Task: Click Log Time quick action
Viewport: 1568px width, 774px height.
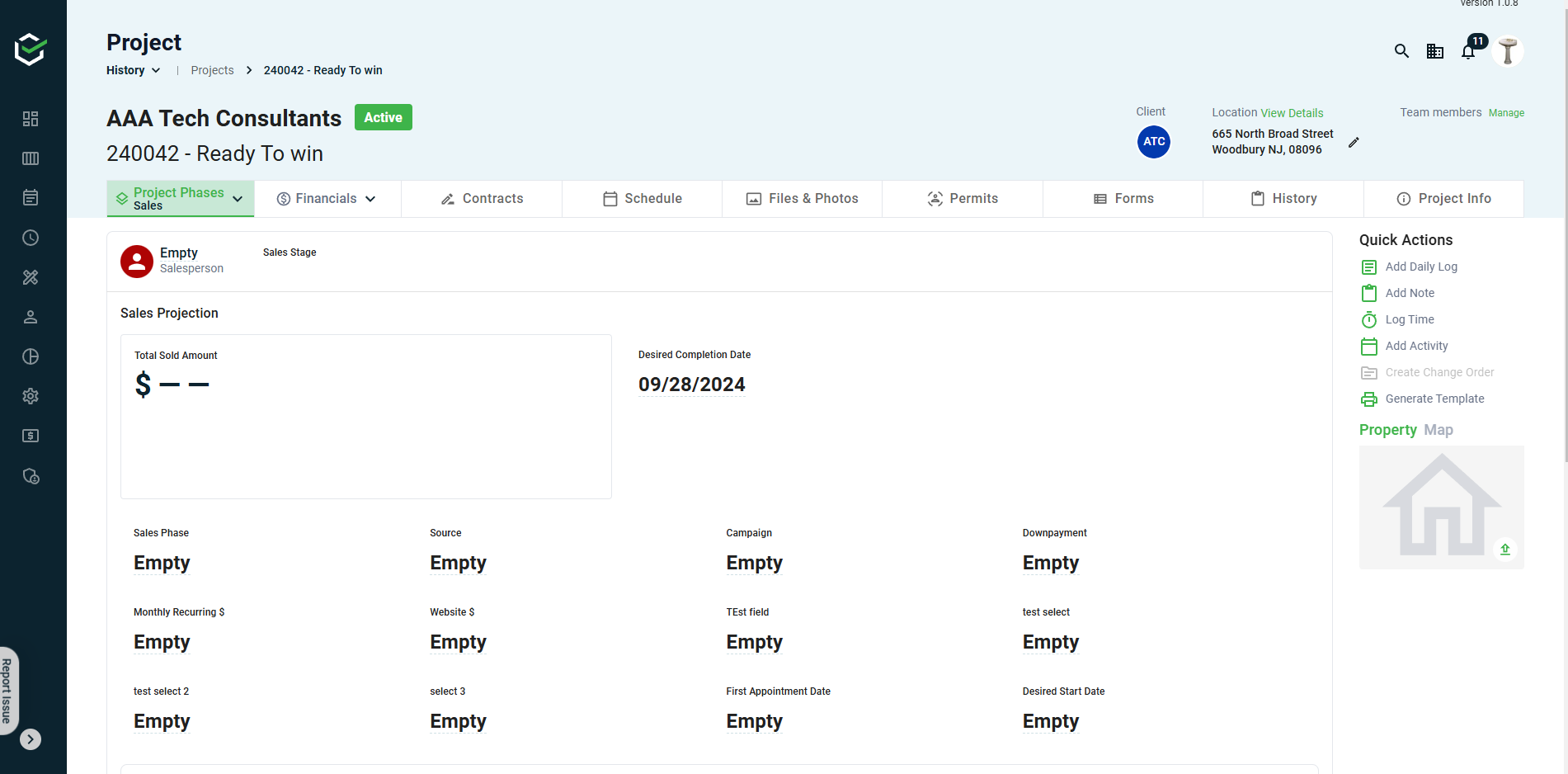Action: [x=1398, y=319]
